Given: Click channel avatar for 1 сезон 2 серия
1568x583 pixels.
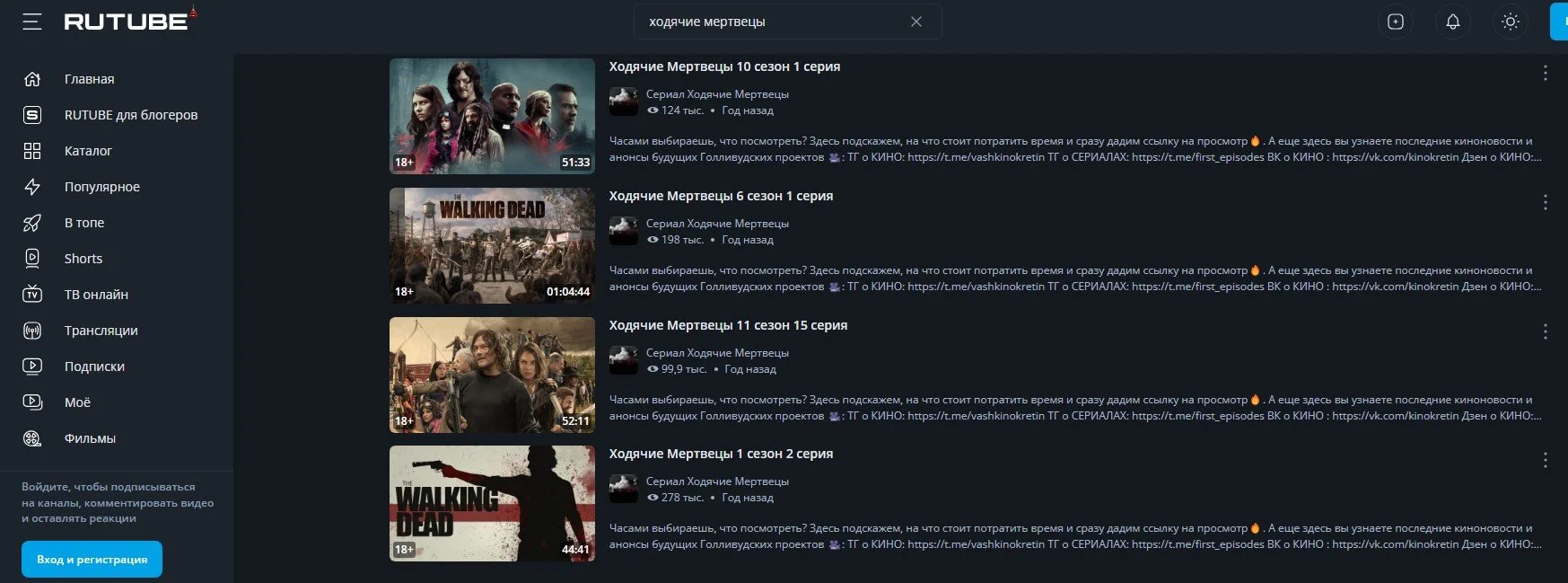Looking at the screenshot, I should coord(624,489).
